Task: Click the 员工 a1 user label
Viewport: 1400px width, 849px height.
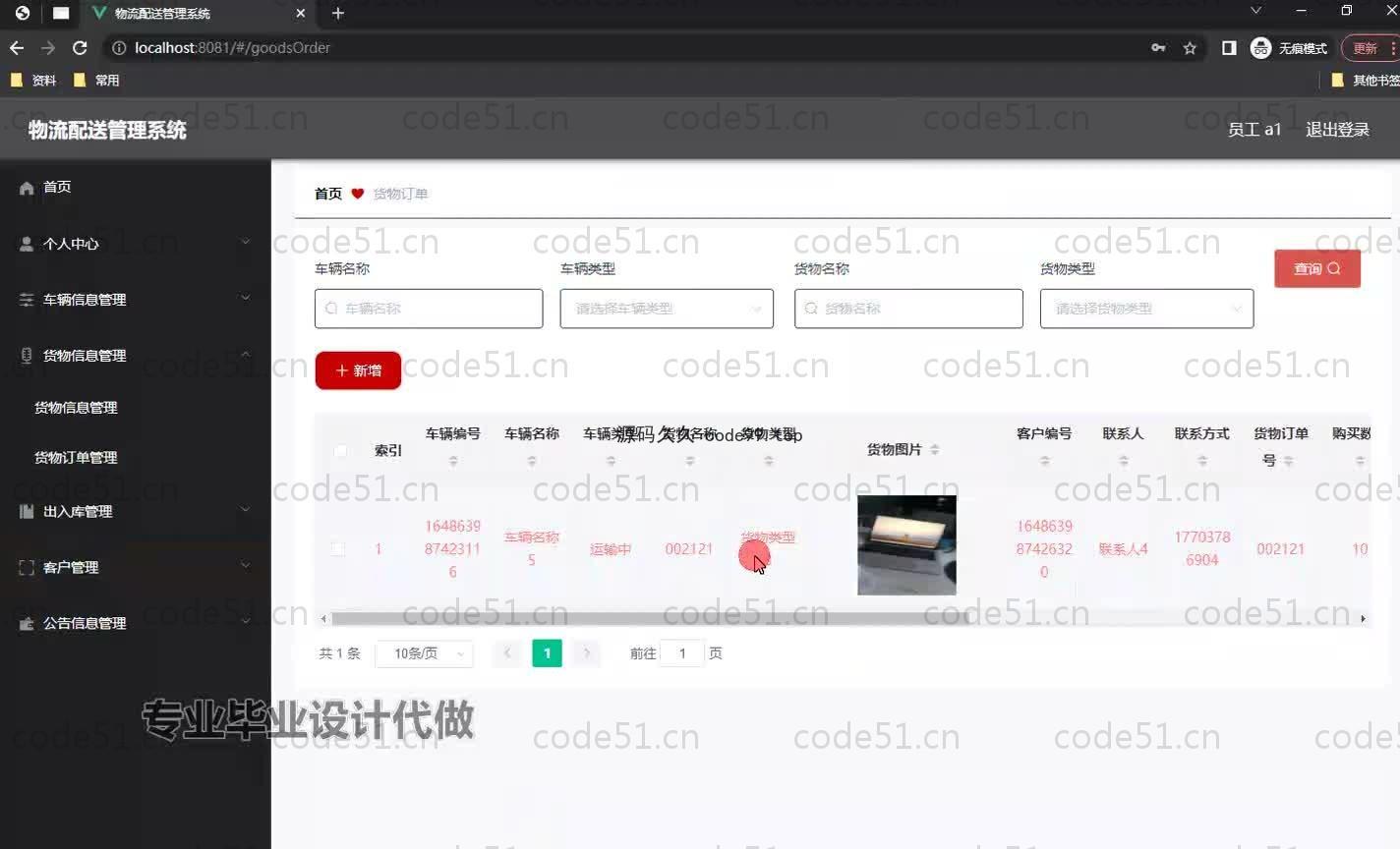Action: point(1254,129)
